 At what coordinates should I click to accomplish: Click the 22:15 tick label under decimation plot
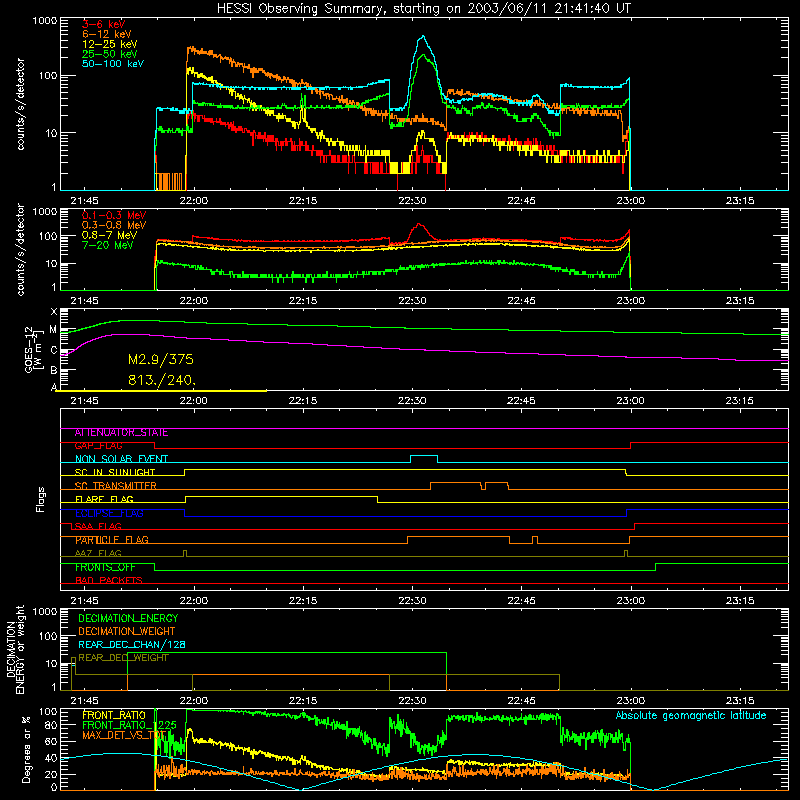[303, 701]
